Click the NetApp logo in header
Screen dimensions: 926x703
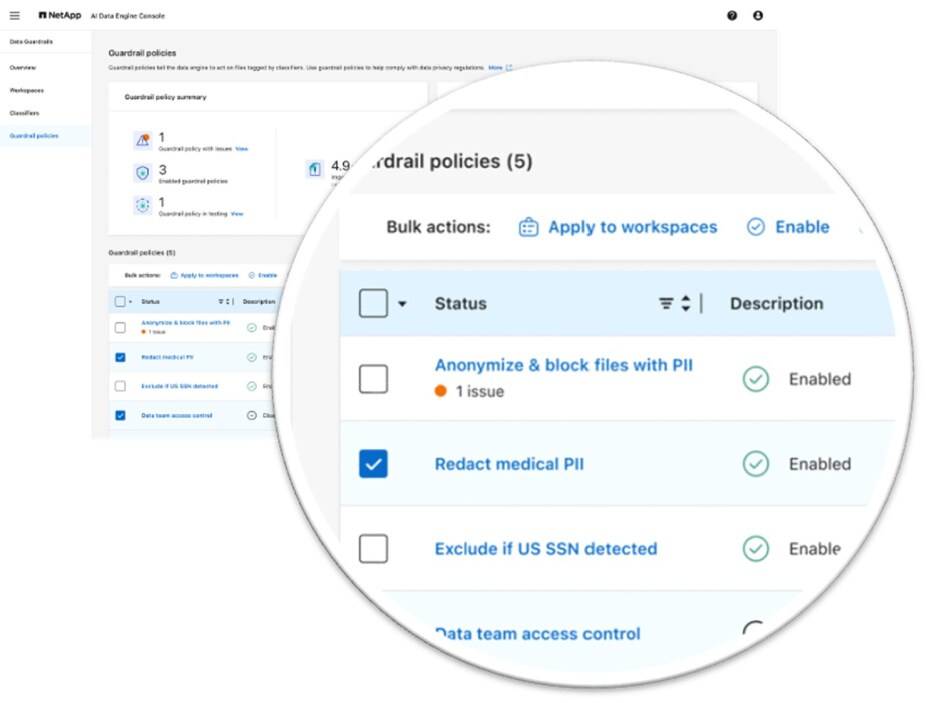[60, 16]
